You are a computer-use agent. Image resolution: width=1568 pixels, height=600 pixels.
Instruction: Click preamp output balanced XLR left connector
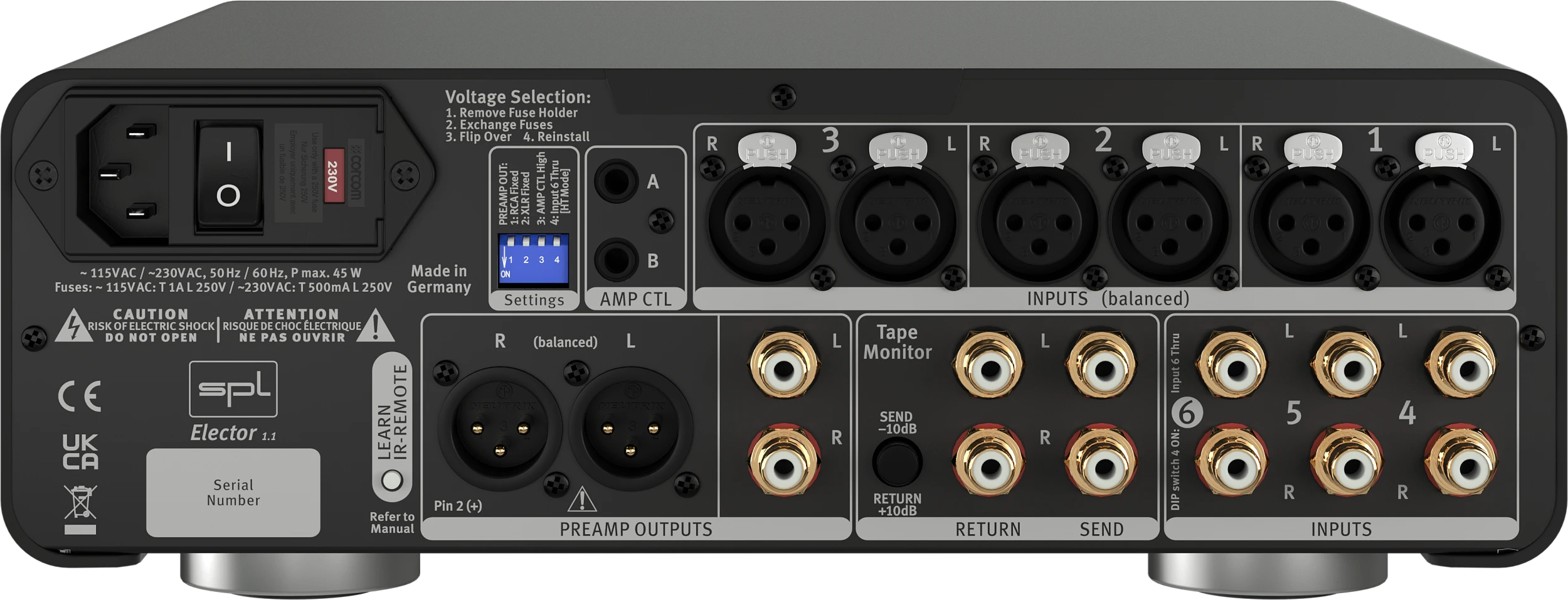click(631, 430)
